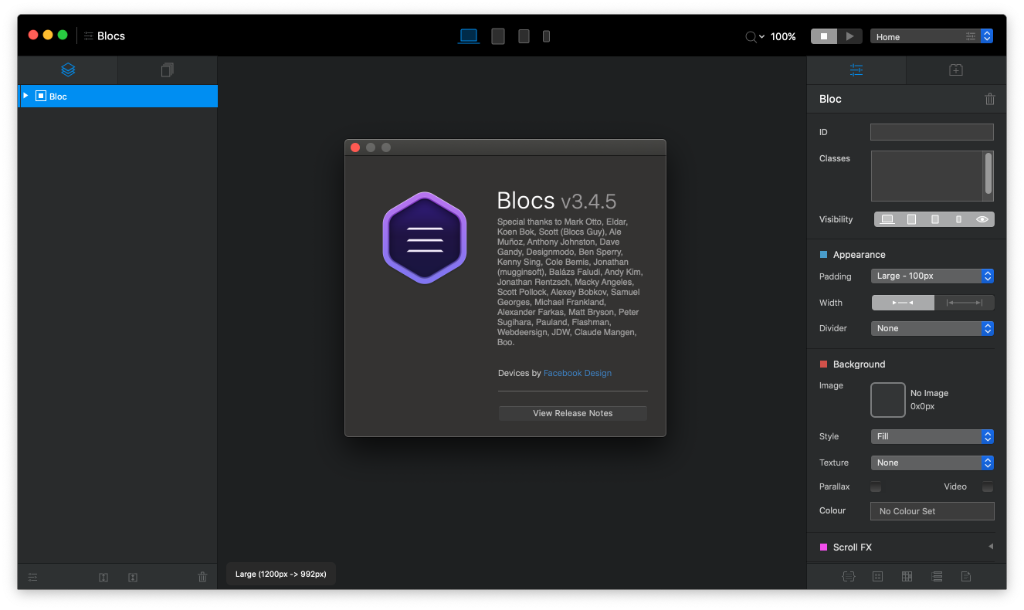1024x610 pixels.
Task: Click the square grid icon in inspector footer
Action: 878,577
